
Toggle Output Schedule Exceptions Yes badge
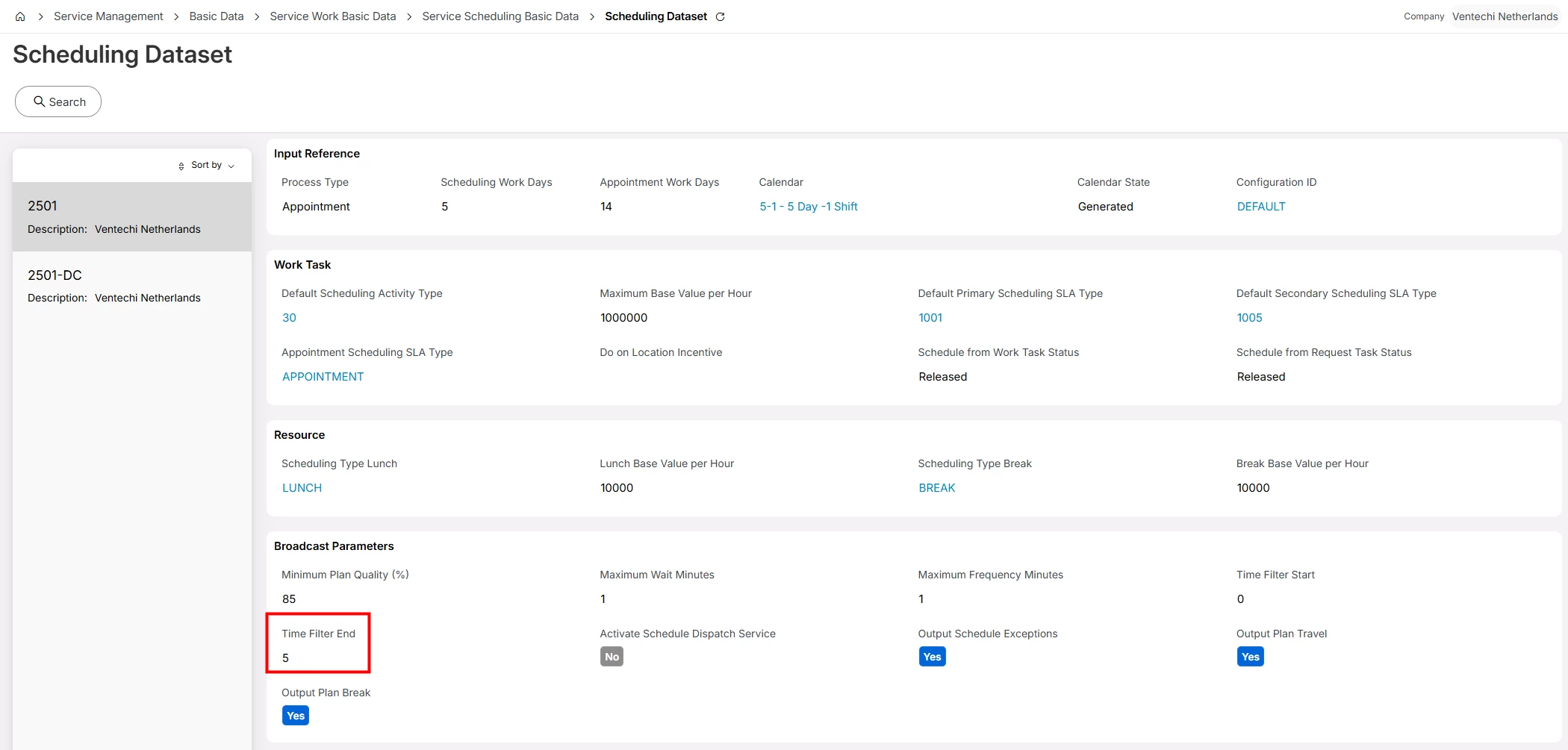click(932, 657)
